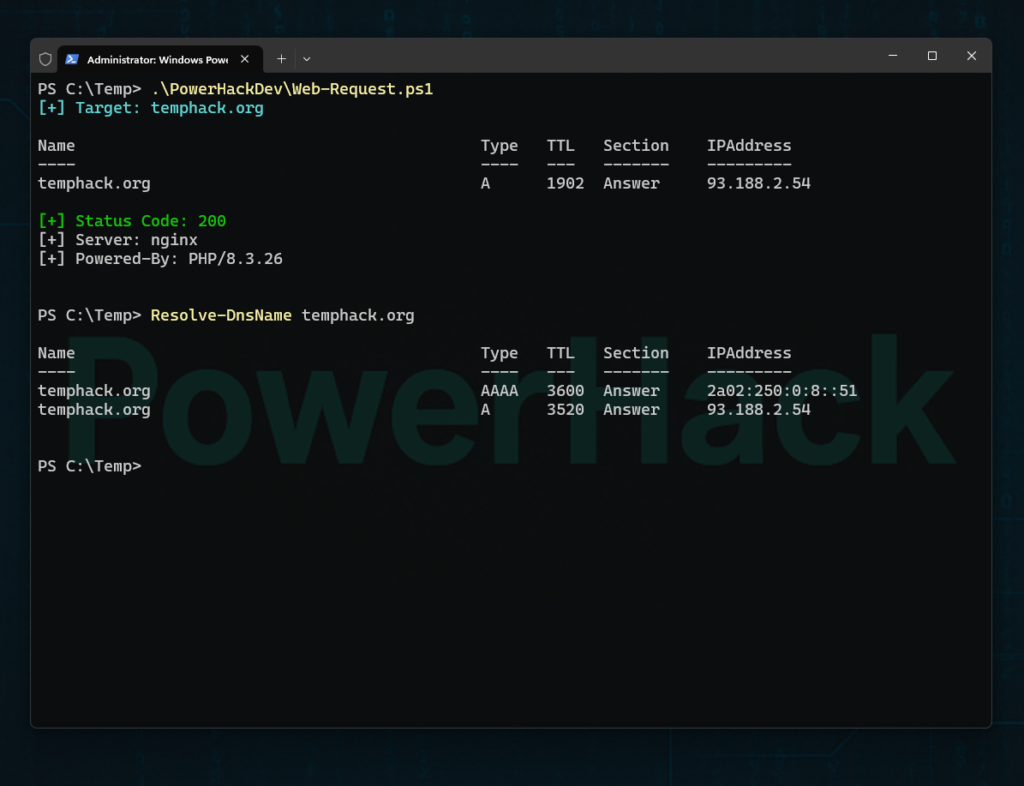Click the green Status Code: 200 line
This screenshot has height=786, width=1024.
132,221
